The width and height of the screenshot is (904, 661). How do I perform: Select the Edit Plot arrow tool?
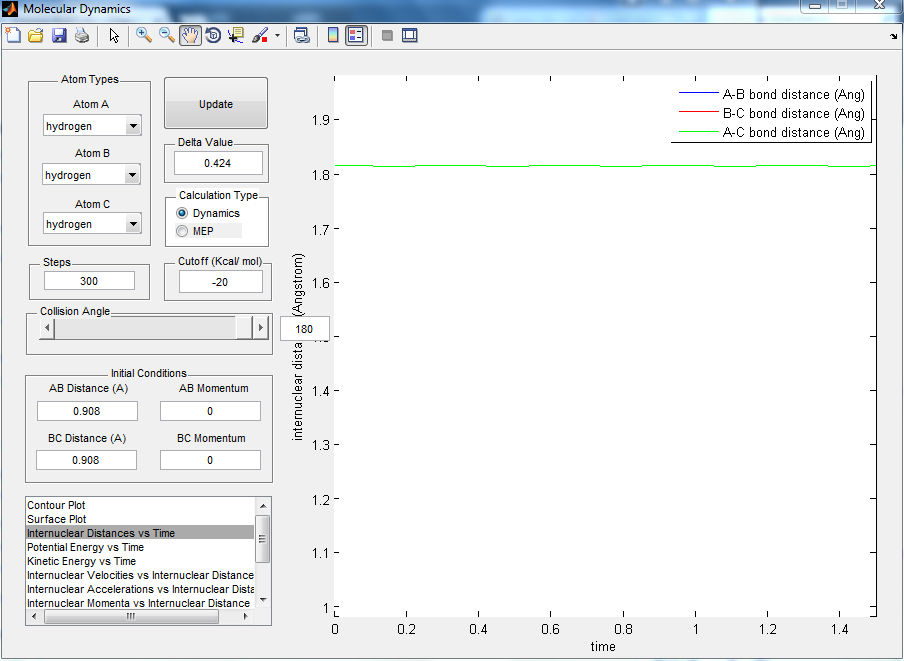pos(114,36)
